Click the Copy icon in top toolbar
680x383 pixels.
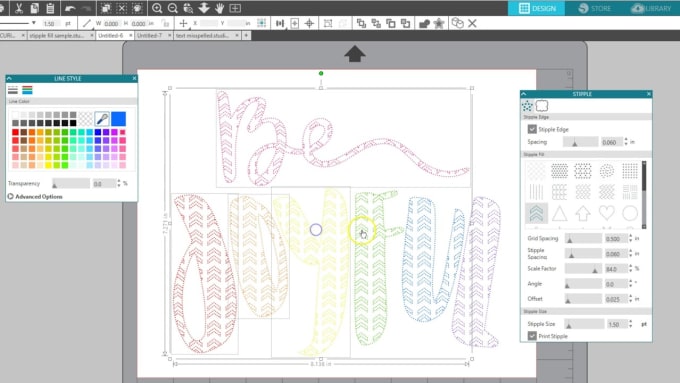point(35,8)
